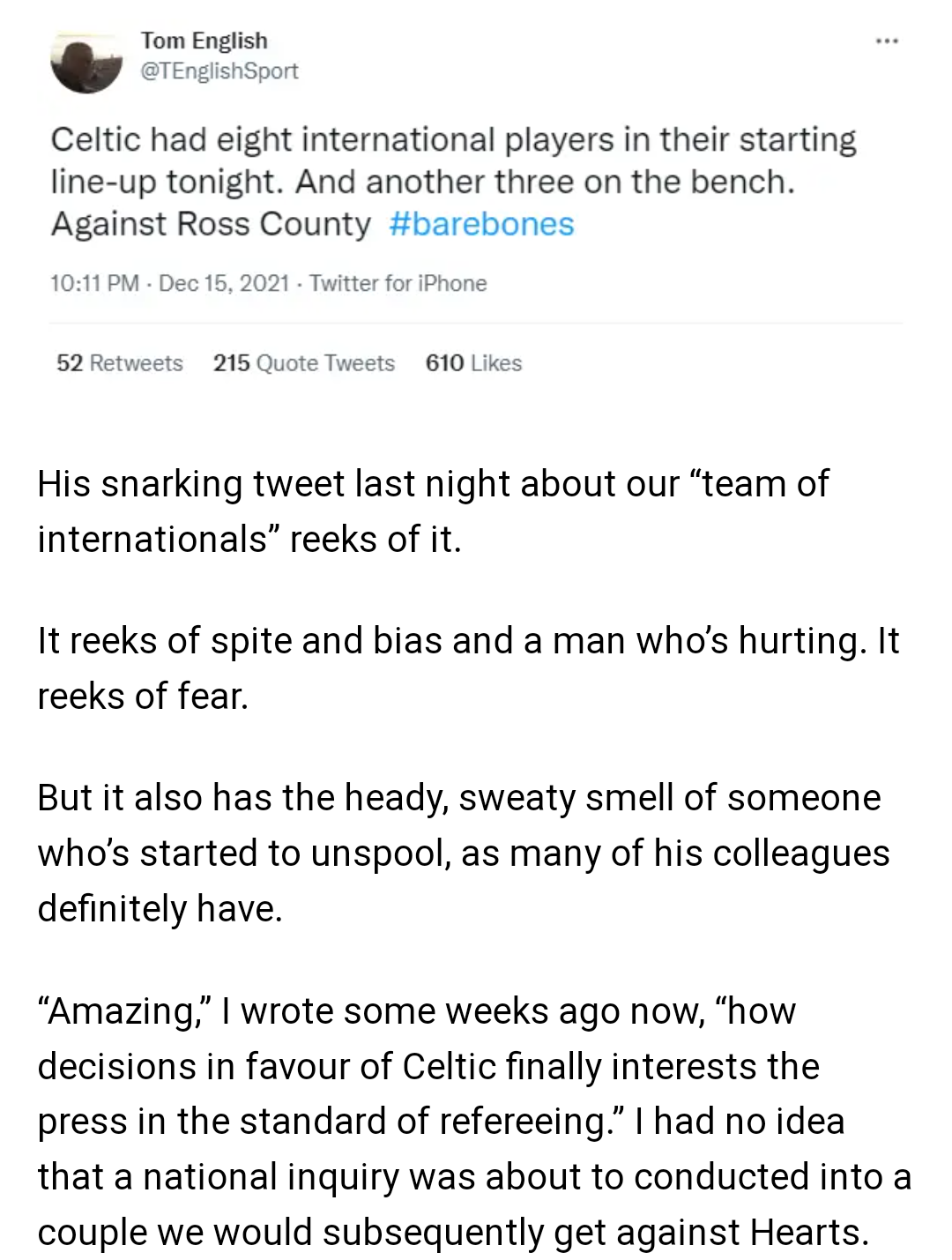View the 52 Retweets list
This screenshot has width=952, height=1260.
[x=120, y=363]
